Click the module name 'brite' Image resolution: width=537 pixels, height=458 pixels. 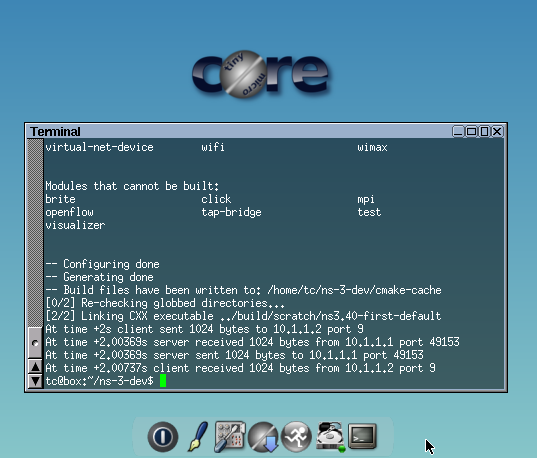pos(60,199)
